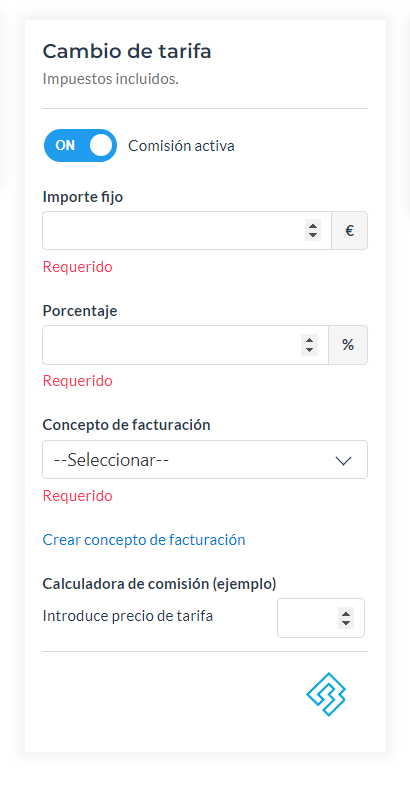Decrease Importe fijo with the down arrow
410x800 pixels.
pos(313,235)
